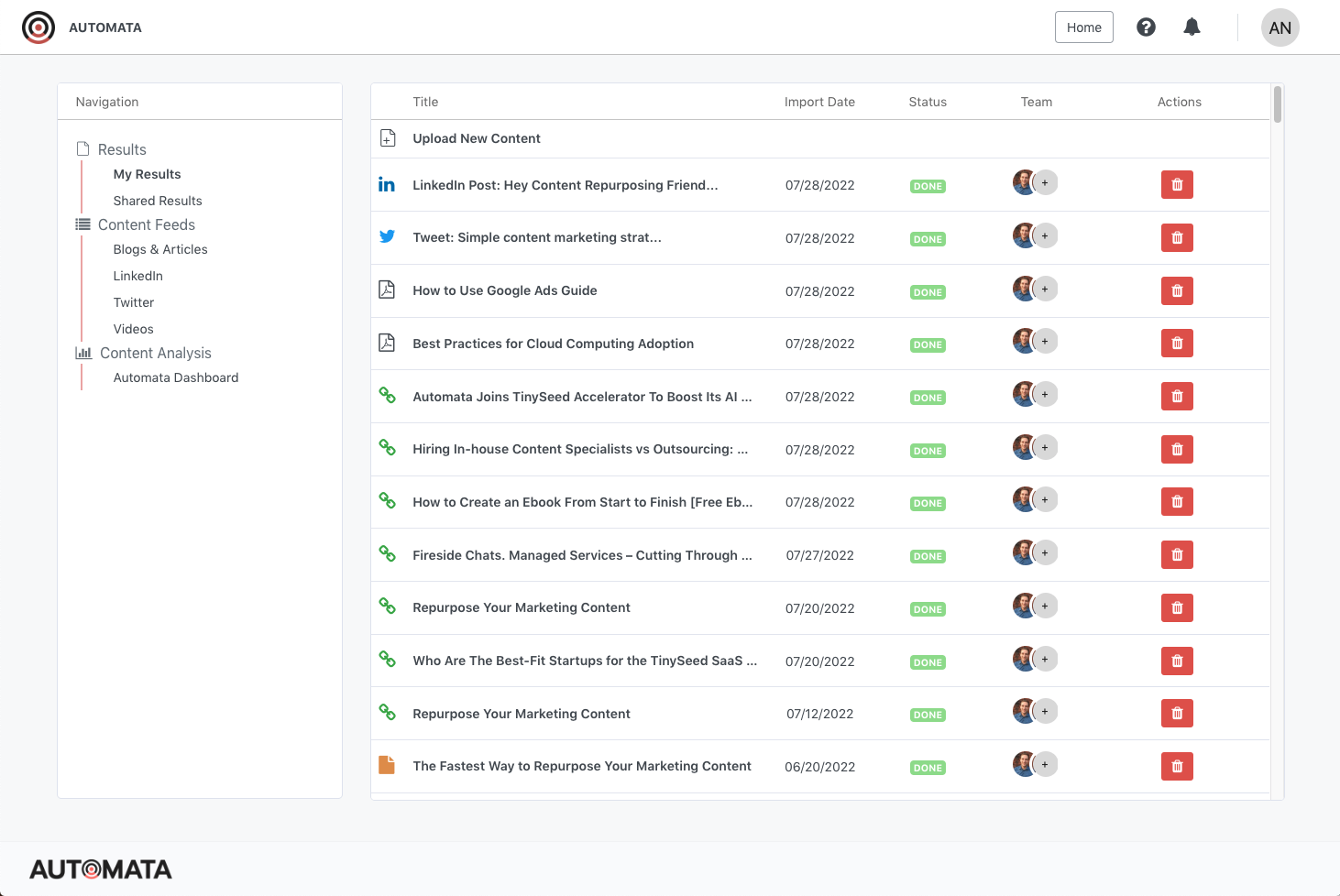Click the 07/27/2022 import date
The height and width of the screenshot is (896, 1340).
pos(820,555)
